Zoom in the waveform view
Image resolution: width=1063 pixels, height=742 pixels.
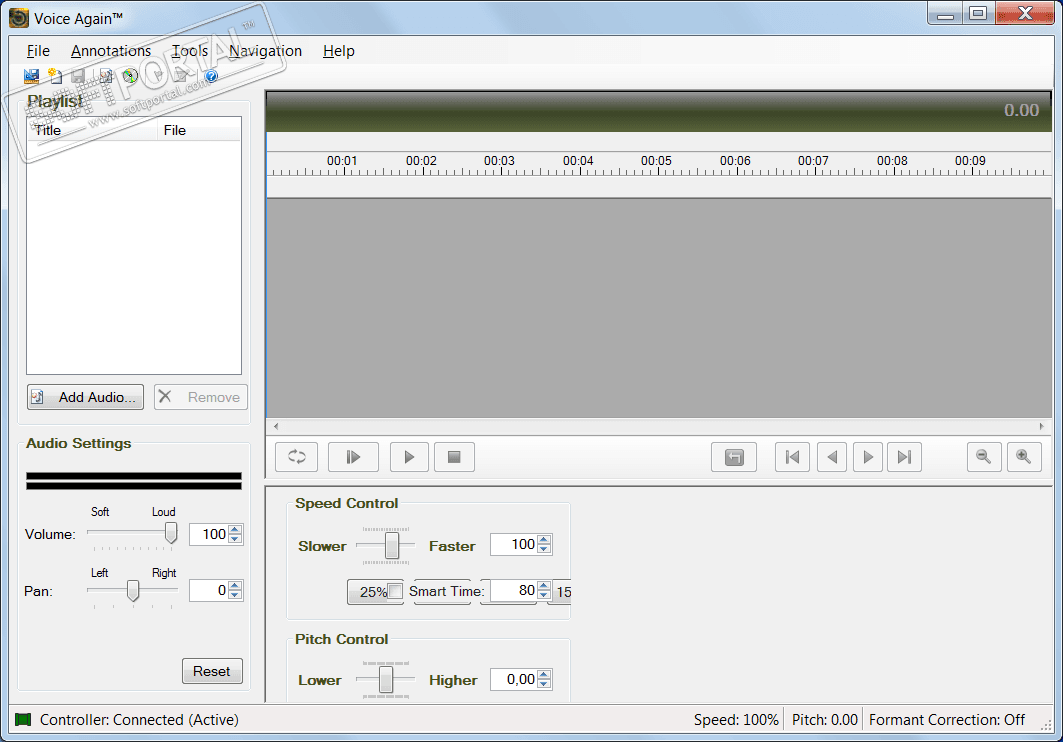coord(1024,457)
